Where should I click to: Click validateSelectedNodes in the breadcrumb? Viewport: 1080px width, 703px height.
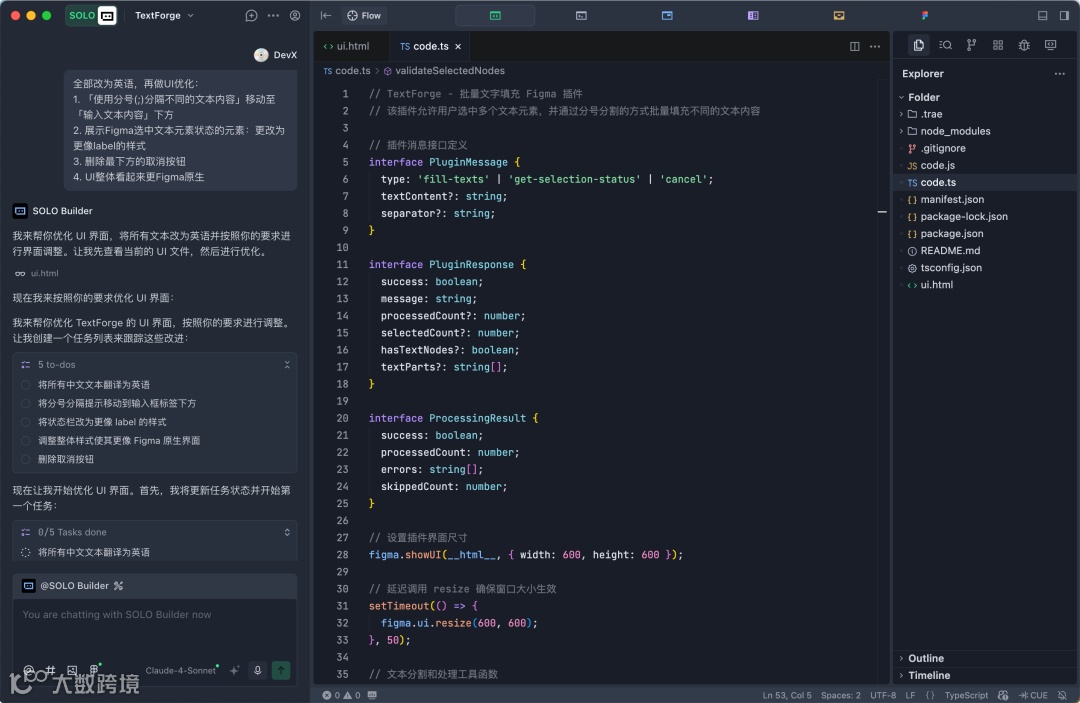(449, 70)
